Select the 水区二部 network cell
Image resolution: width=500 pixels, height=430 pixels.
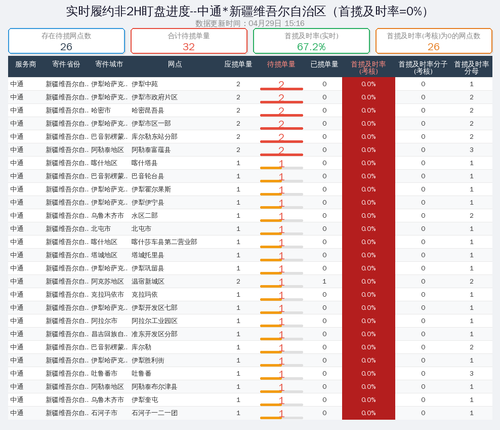144,216
